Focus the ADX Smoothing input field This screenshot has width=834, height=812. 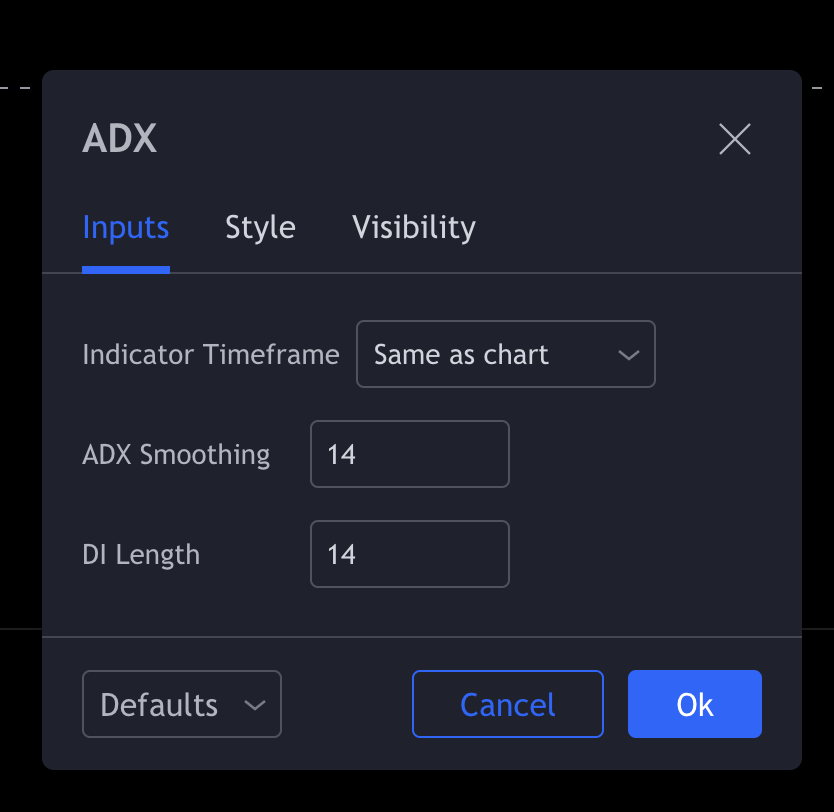(409, 454)
